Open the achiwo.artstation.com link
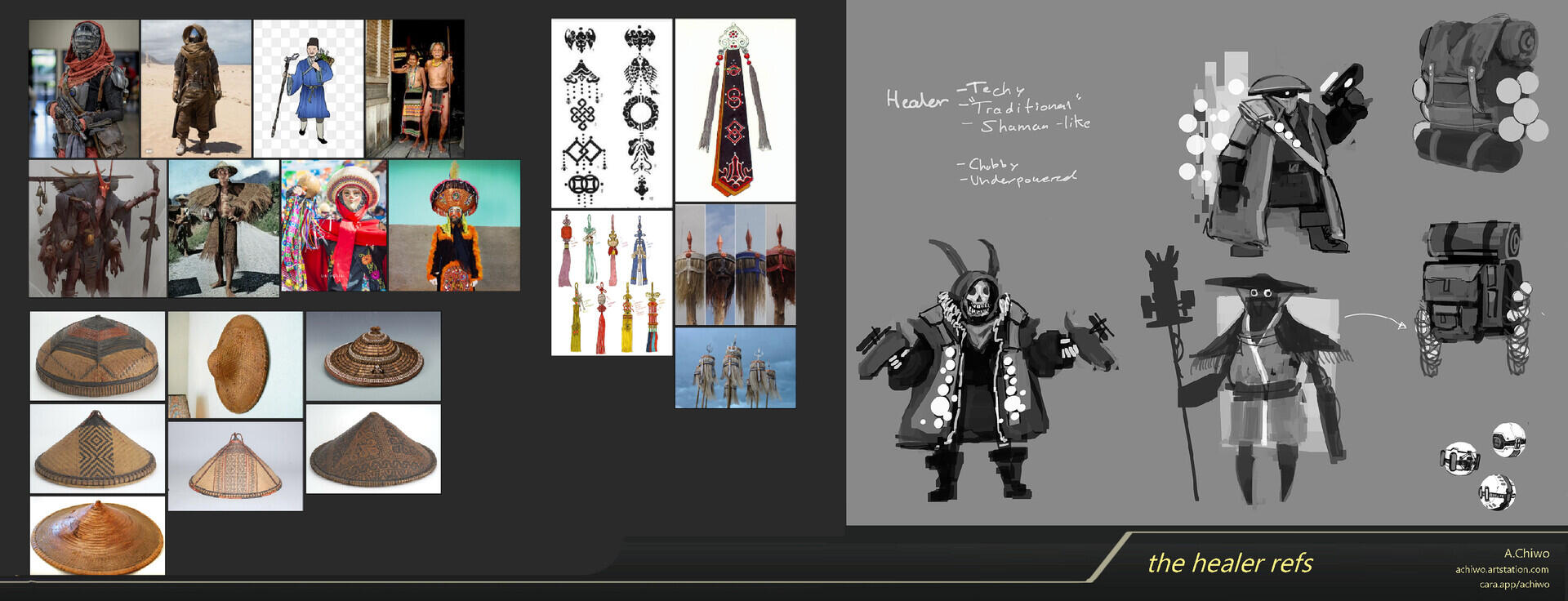 [x=1501, y=569]
